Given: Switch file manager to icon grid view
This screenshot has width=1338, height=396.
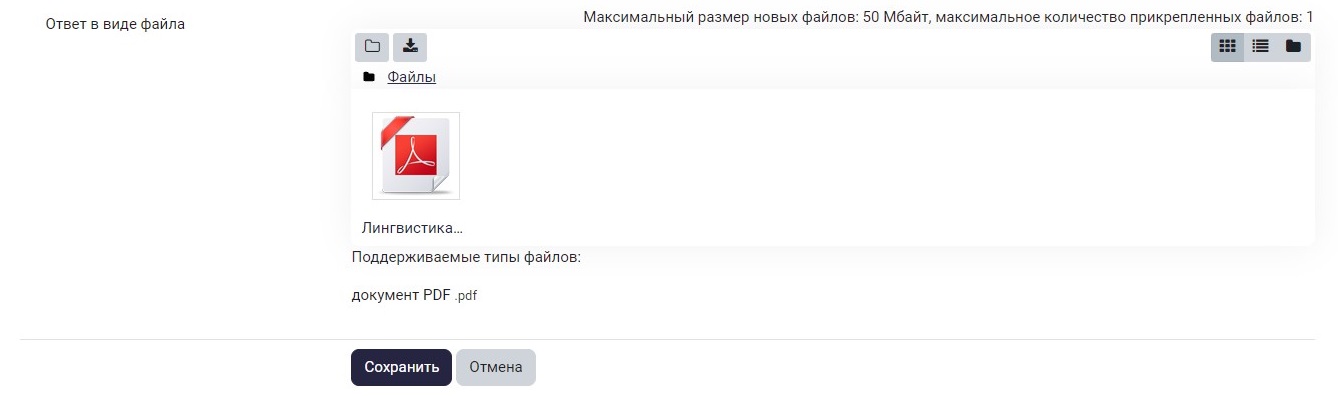Looking at the screenshot, I should (x=1228, y=47).
